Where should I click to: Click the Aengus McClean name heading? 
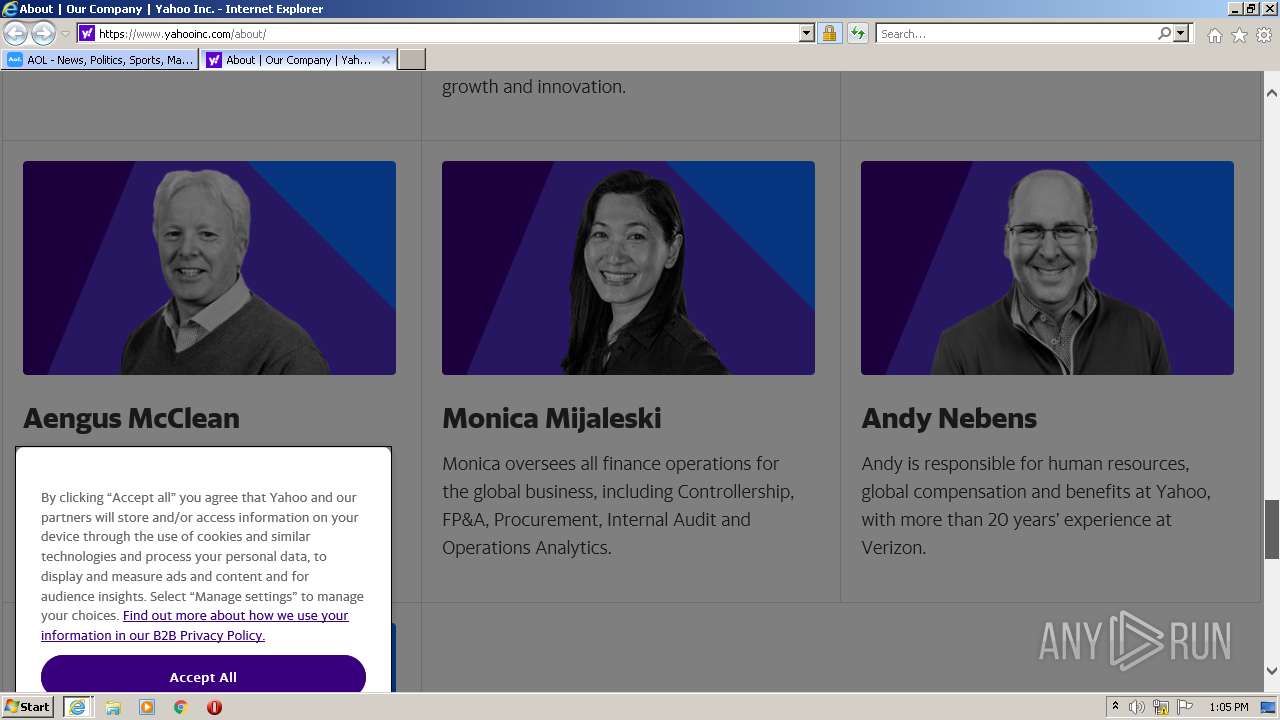point(131,418)
